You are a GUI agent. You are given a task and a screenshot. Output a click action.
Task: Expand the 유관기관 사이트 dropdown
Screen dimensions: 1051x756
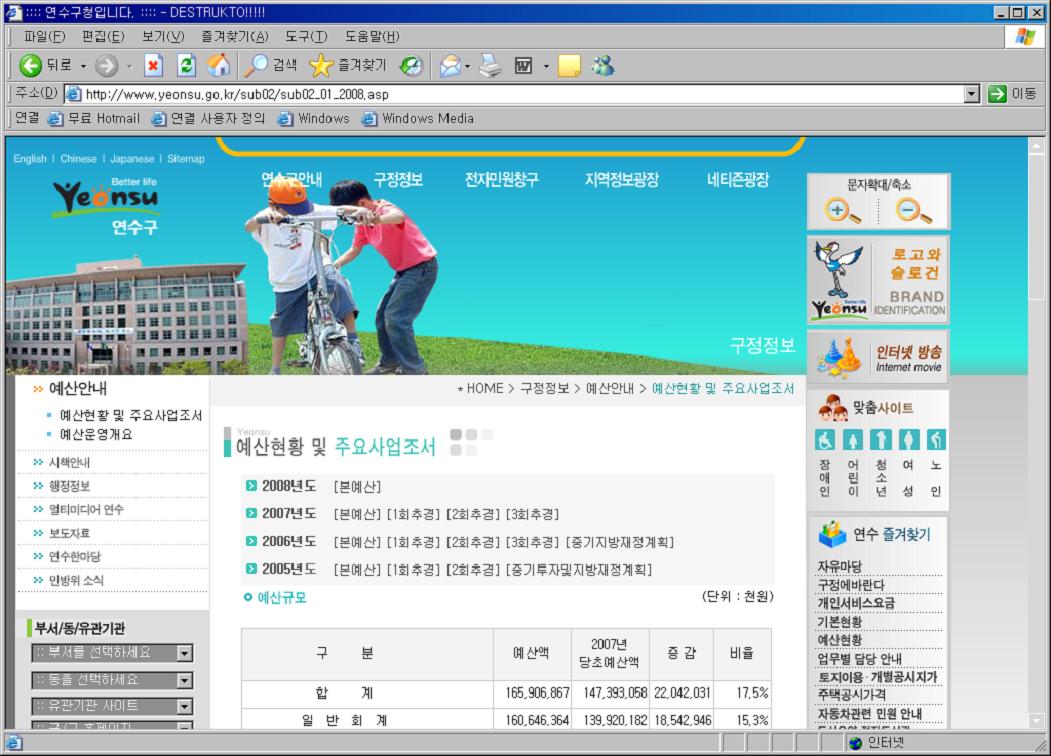tap(184, 706)
